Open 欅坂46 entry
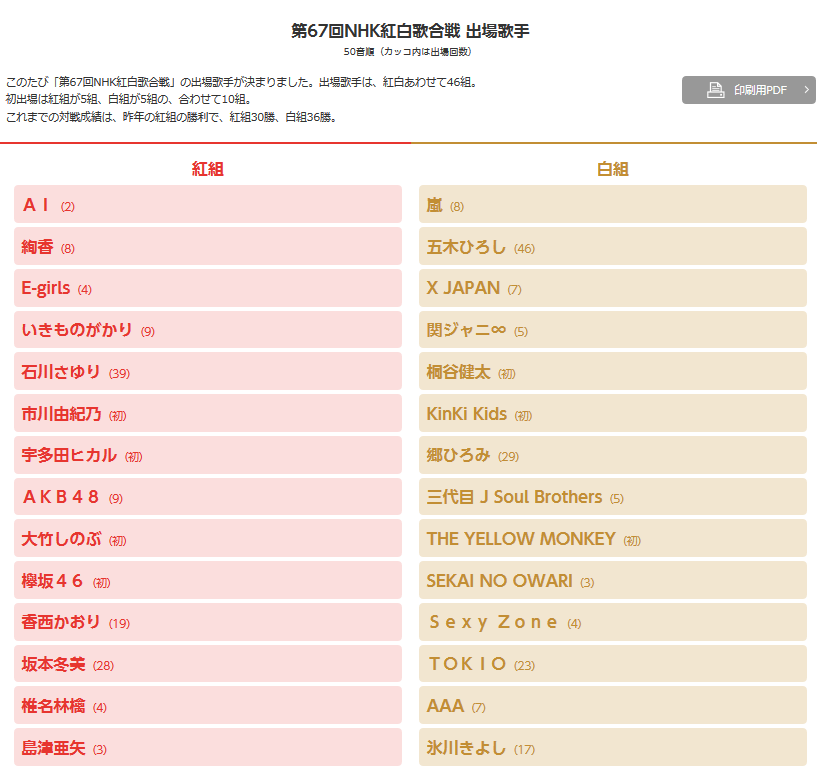 tap(208, 580)
